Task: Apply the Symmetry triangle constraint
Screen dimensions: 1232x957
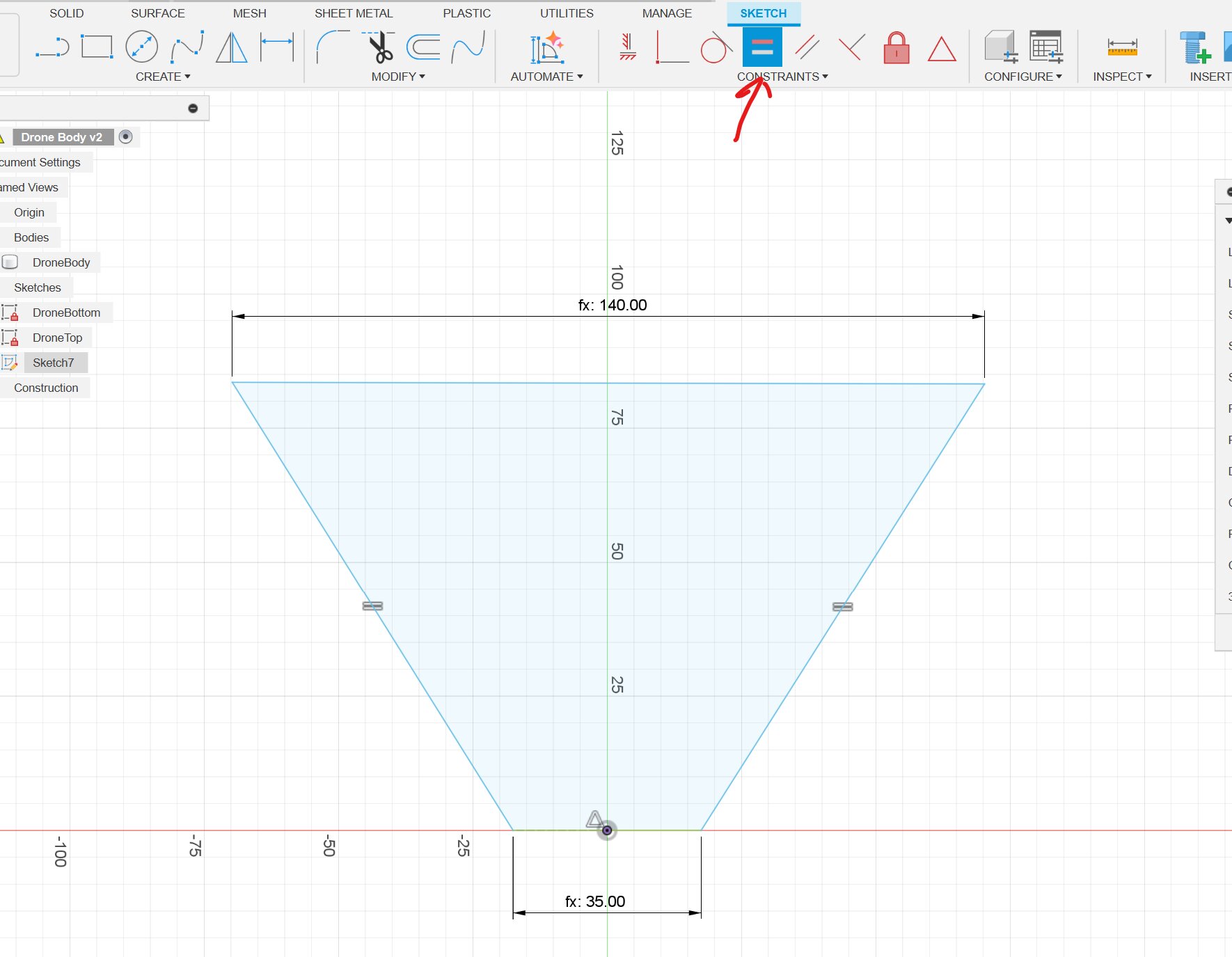Action: (942, 49)
